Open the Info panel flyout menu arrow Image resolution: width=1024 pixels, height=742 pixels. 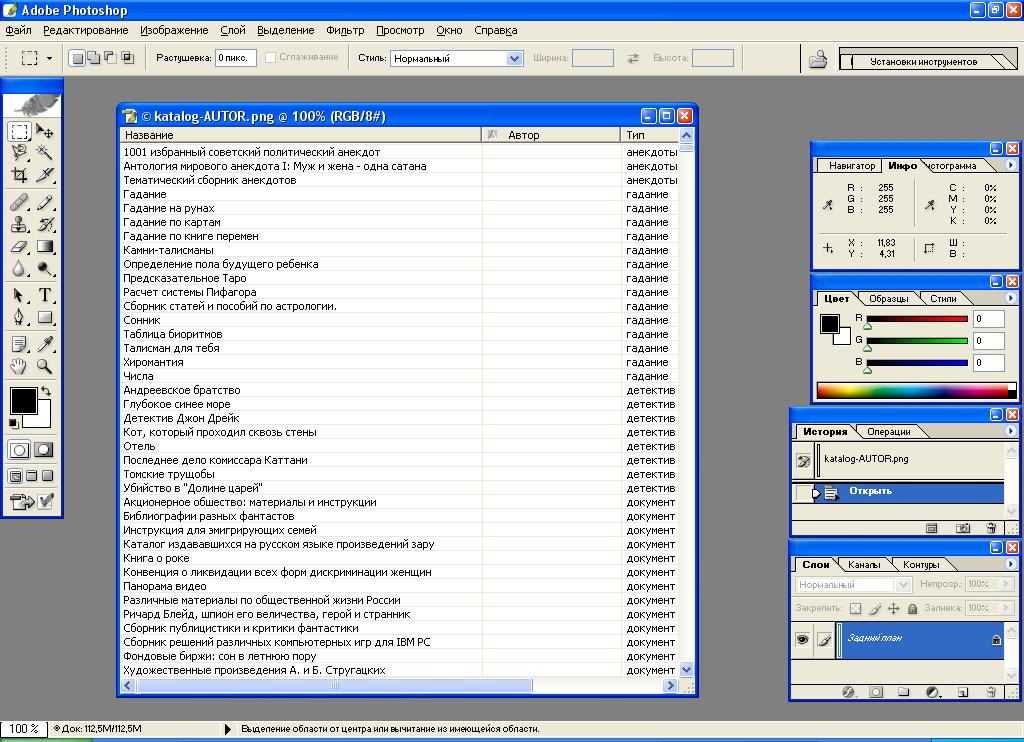point(1010,165)
